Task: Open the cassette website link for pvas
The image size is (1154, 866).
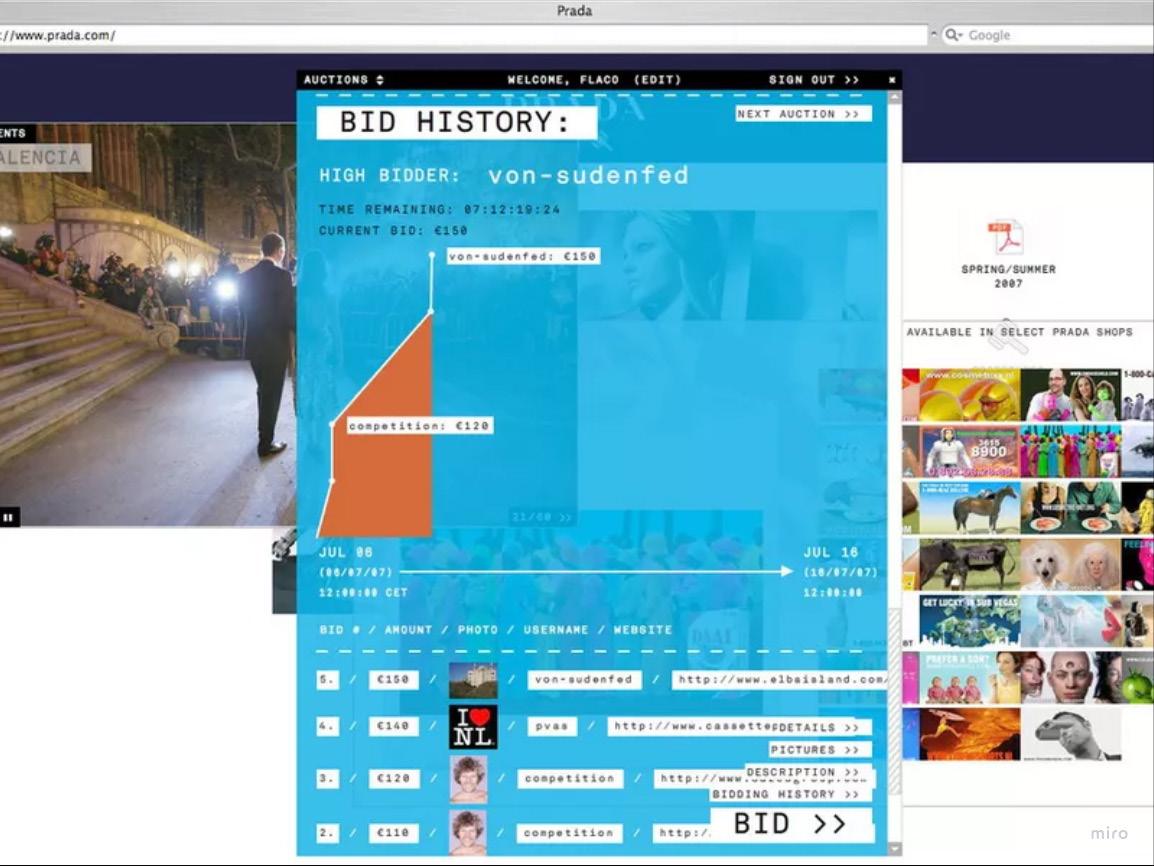Action: point(692,726)
